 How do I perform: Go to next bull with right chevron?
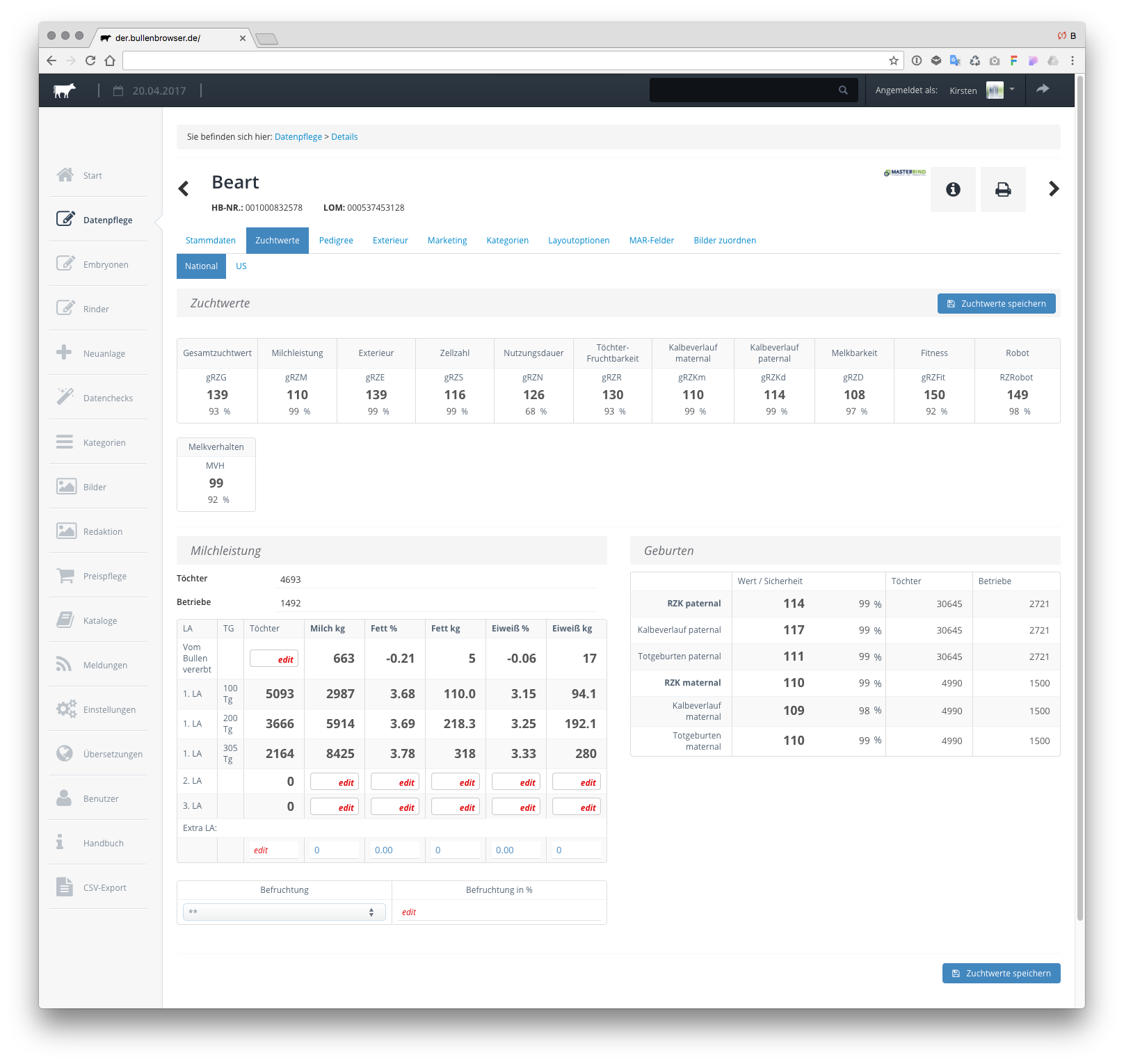pyautogui.click(x=1053, y=188)
